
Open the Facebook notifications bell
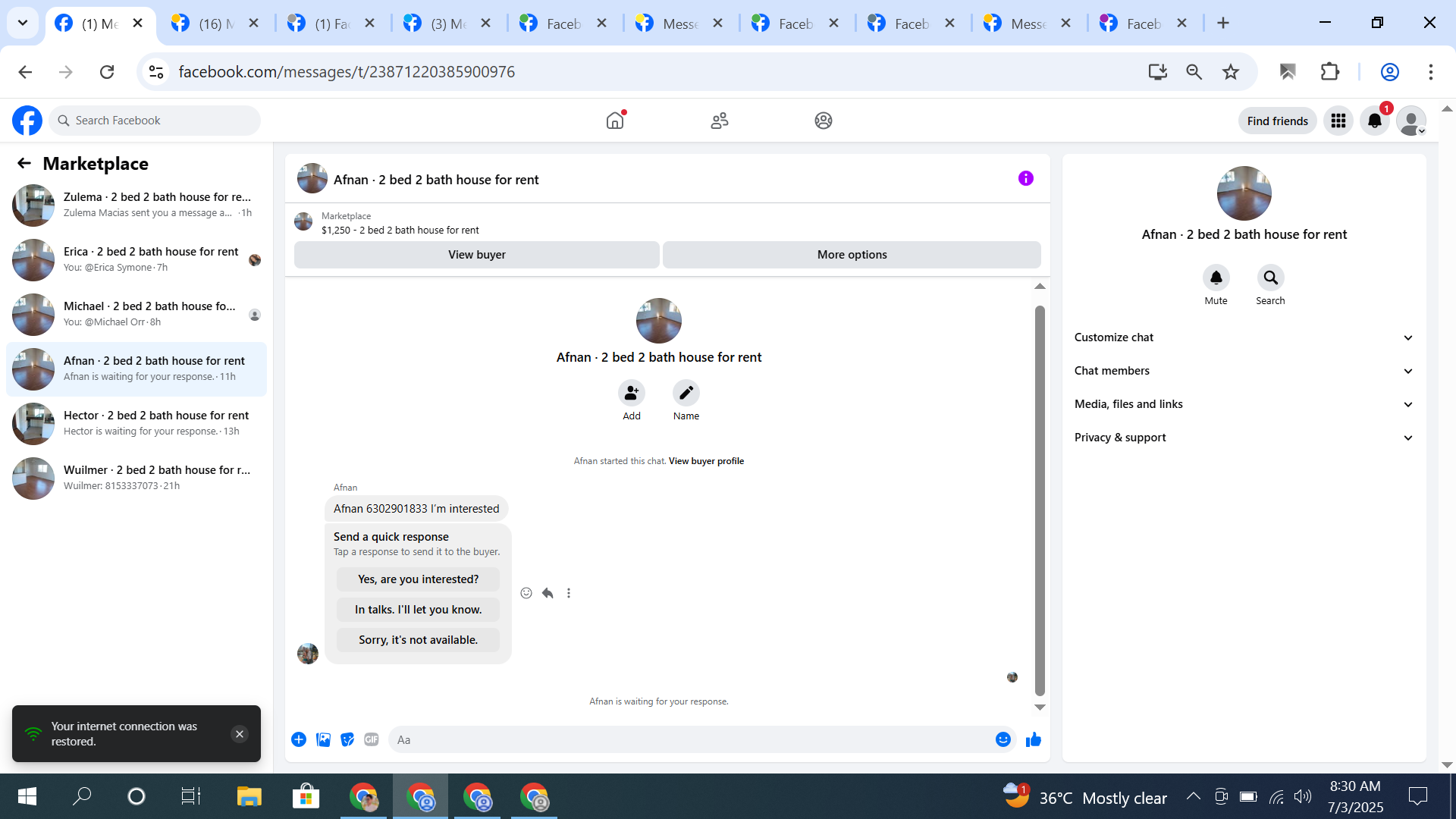click(x=1374, y=121)
